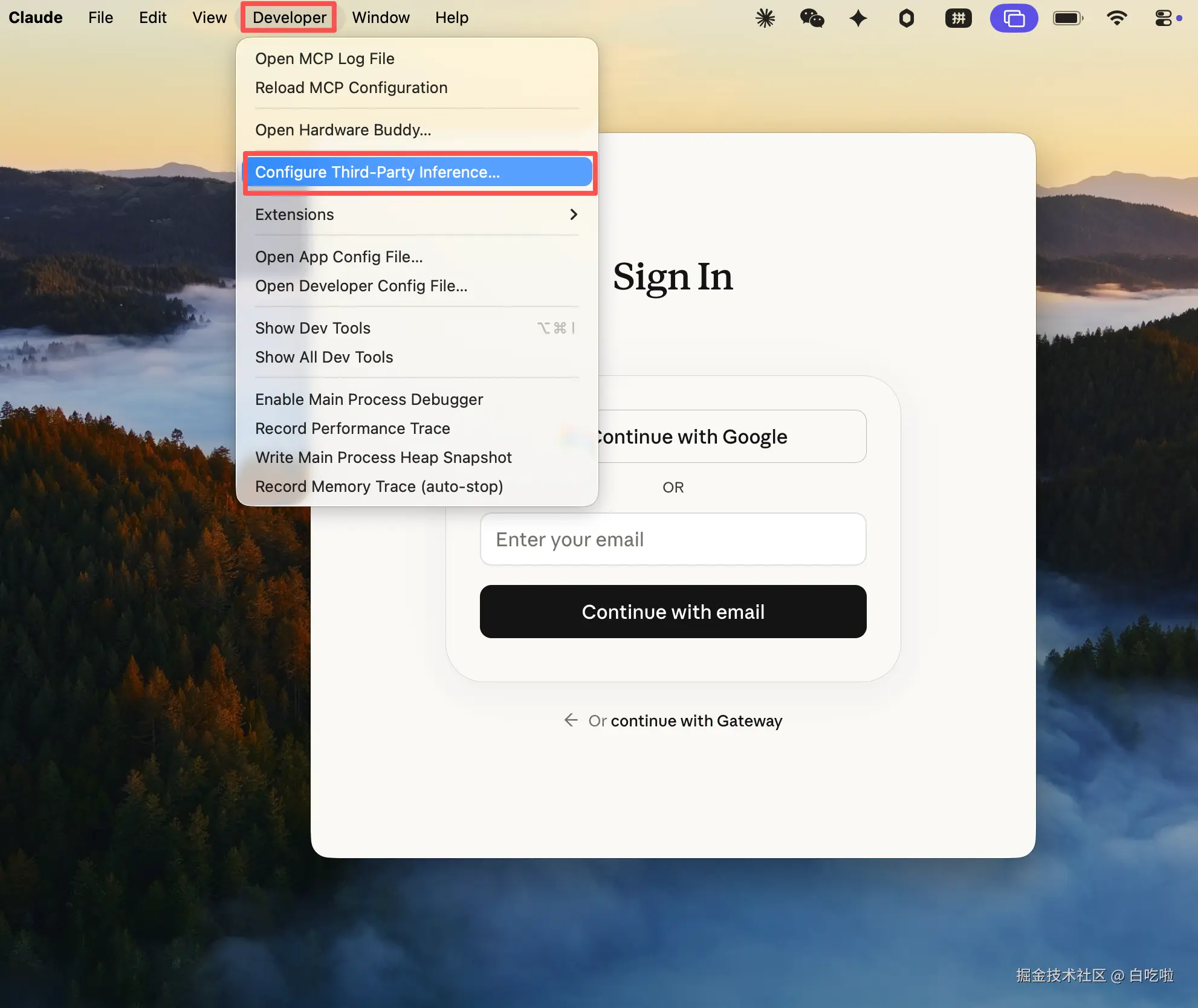Screen dimensions: 1198x1008
Task: Select Open Hardware Buddy…
Action: tap(417, 130)
